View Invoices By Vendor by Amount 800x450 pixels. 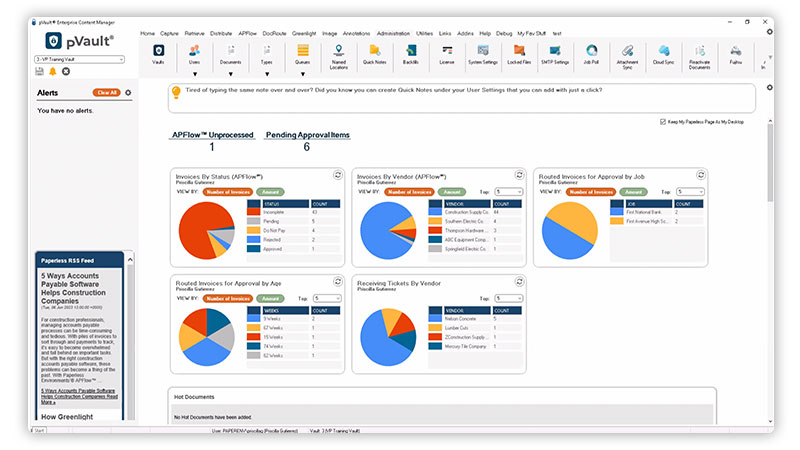[452, 192]
